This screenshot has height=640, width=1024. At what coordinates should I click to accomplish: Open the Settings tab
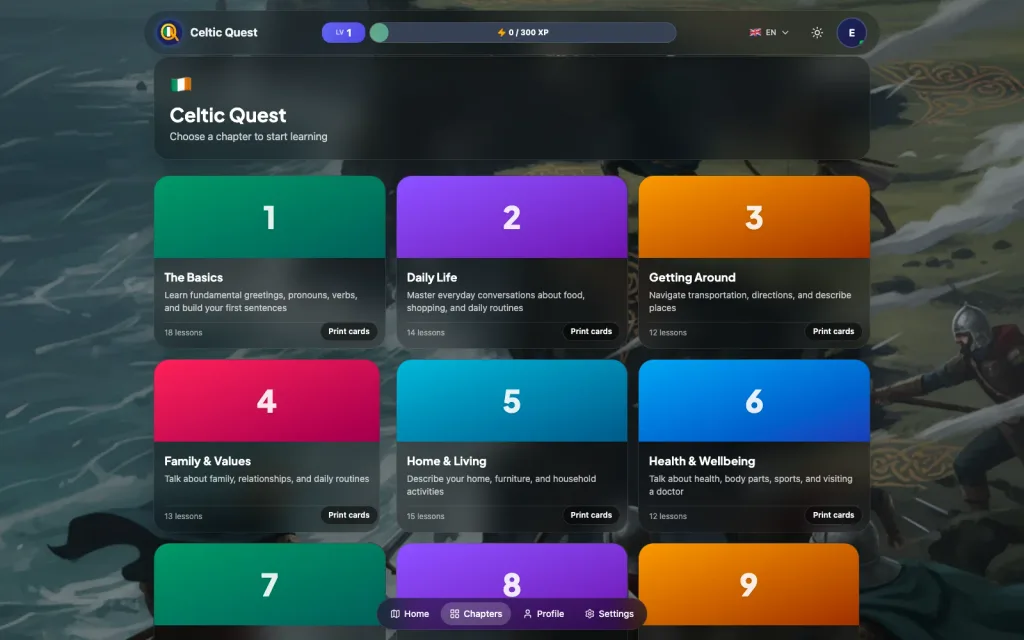tap(609, 614)
